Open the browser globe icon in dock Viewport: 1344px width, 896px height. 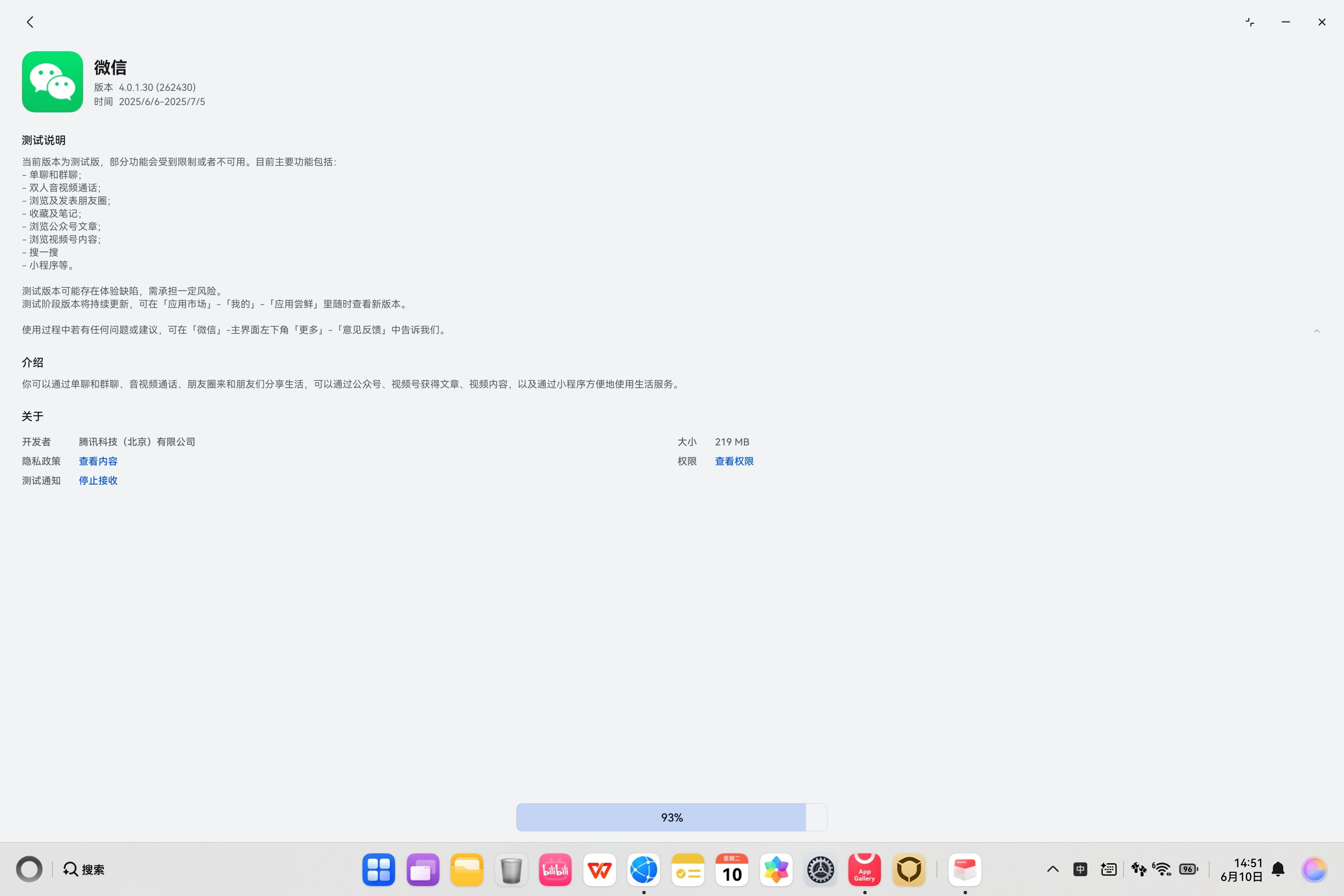[x=644, y=870]
